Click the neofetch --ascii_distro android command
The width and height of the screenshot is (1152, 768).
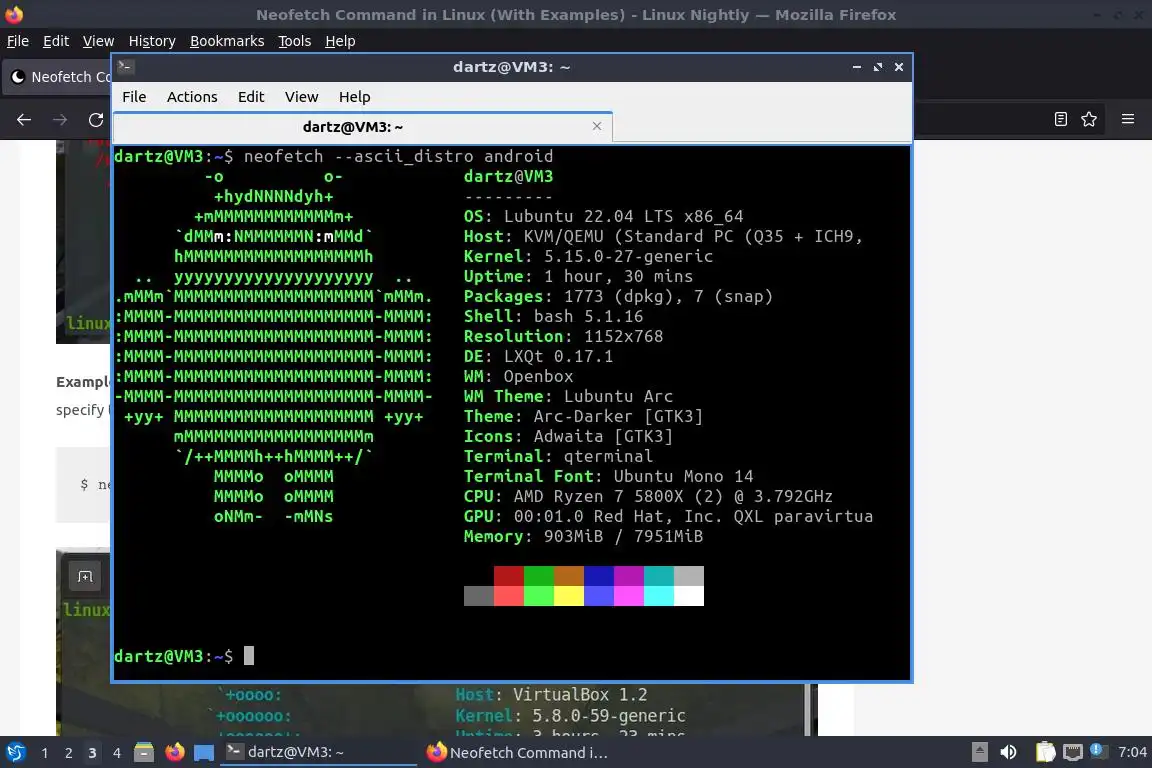(x=398, y=157)
